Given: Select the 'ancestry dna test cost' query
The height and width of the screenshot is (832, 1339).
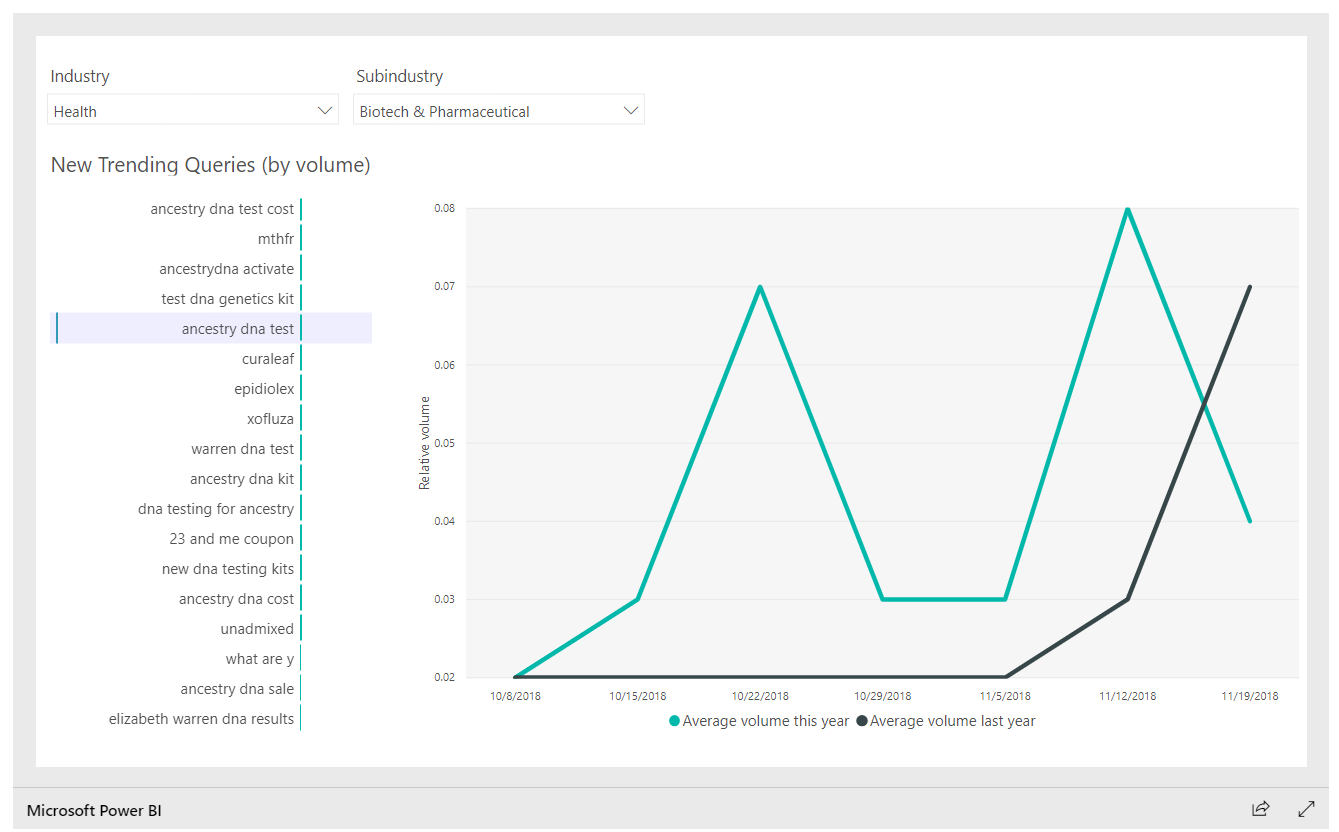Looking at the screenshot, I should pos(223,209).
